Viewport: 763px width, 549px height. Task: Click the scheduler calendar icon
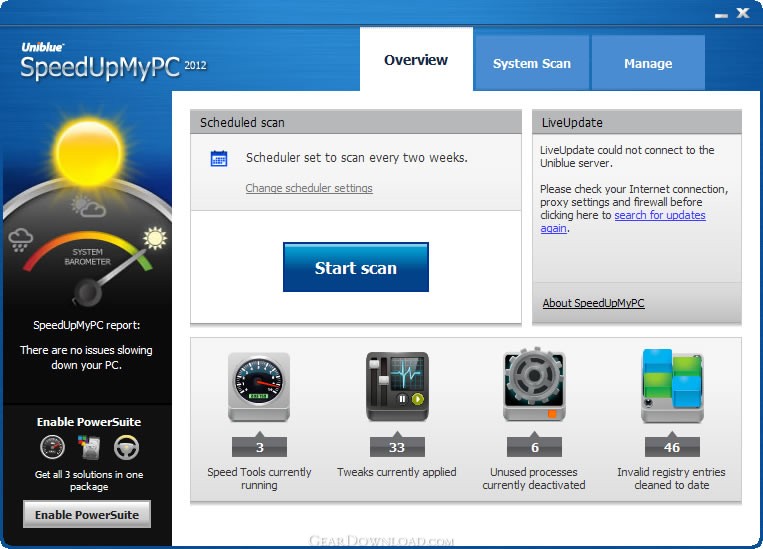(219, 158)
